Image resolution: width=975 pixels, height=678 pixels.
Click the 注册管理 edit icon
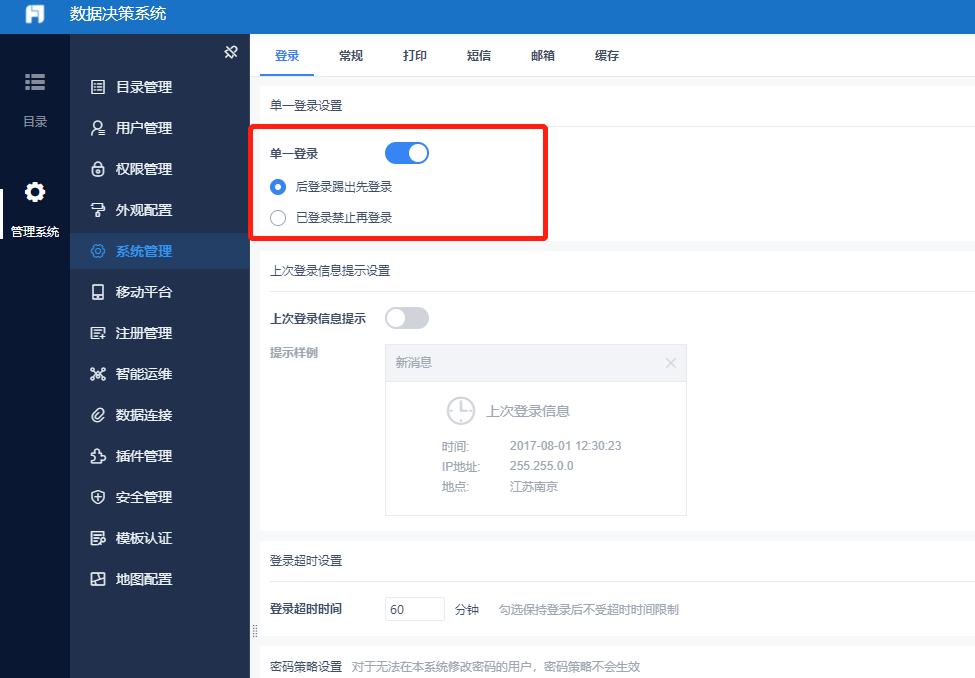coord(98,333)
